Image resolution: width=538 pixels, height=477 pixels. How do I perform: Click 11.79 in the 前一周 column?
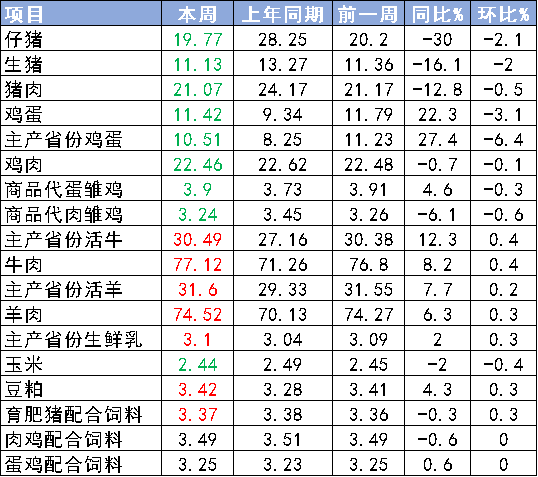(x=369, y=115)
